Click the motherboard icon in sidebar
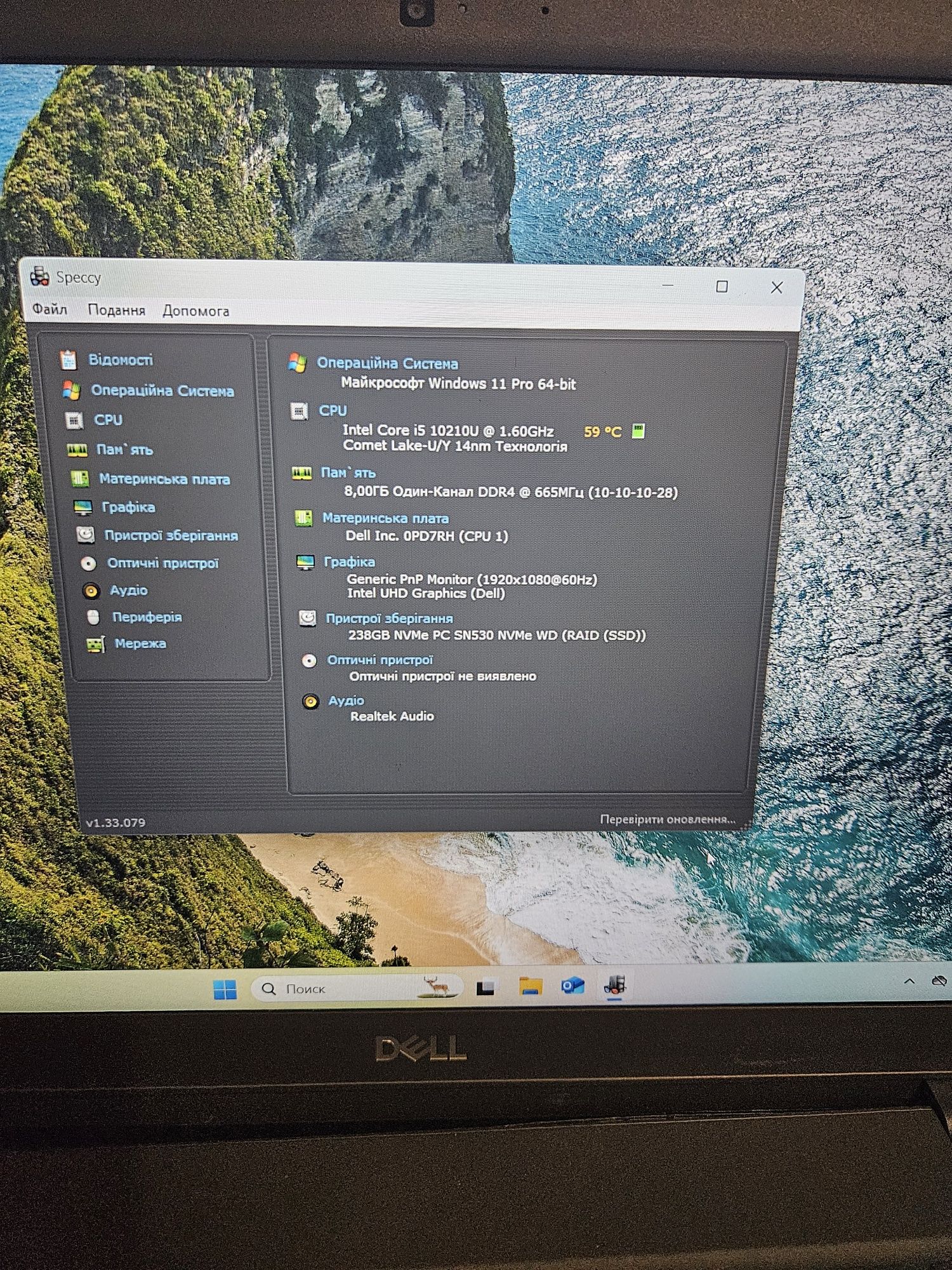 coord(79,479)
